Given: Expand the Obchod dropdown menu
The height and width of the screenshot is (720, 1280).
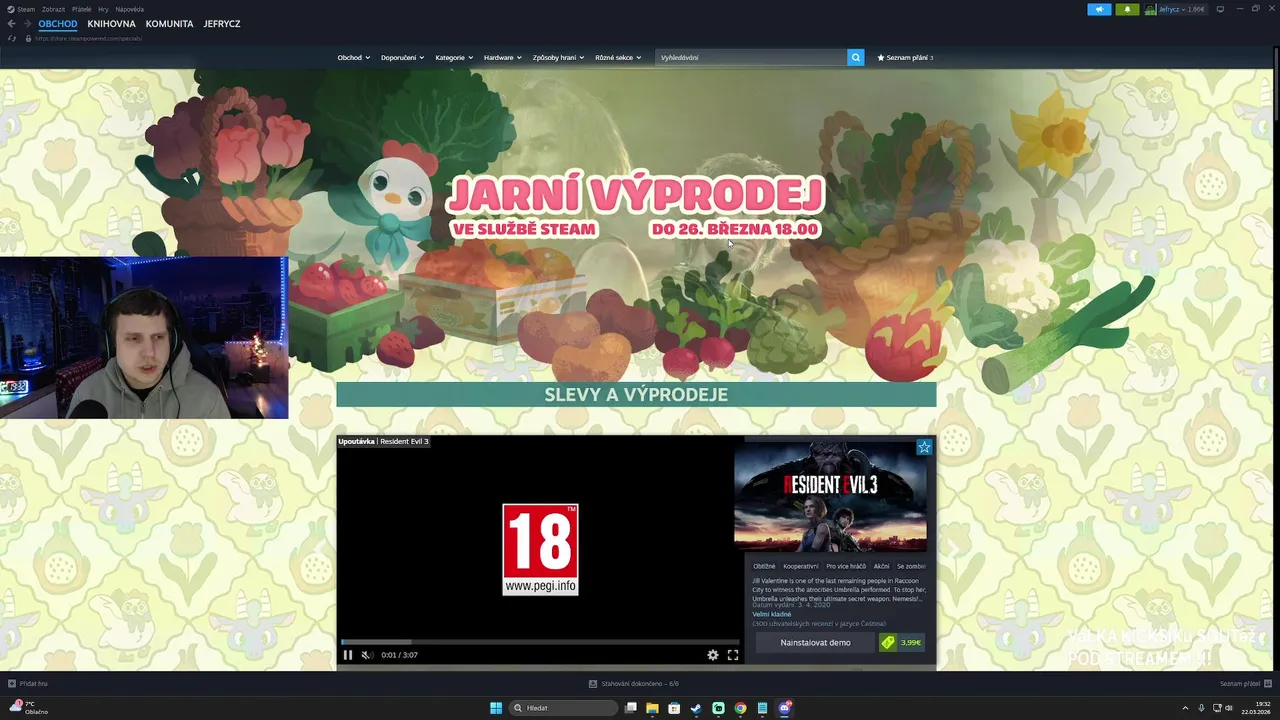Looking at the screenshot, I should tap(354, 57).
